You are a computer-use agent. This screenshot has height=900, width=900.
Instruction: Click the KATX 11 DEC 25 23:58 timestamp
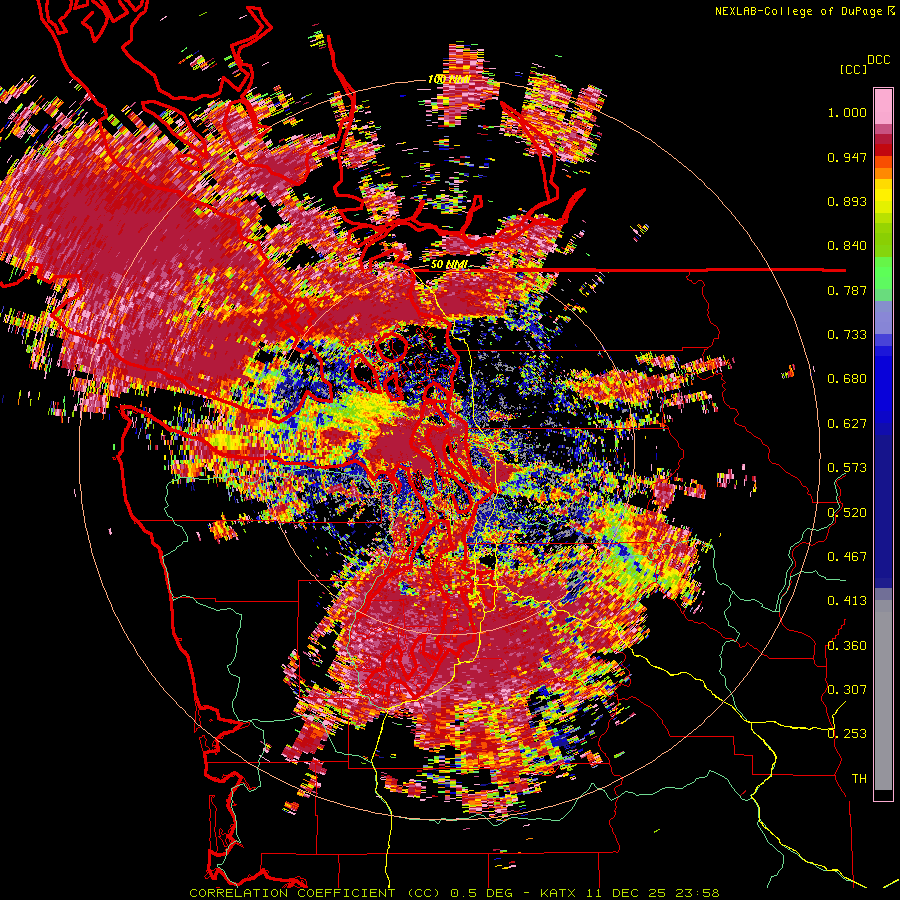coord(630,893)
